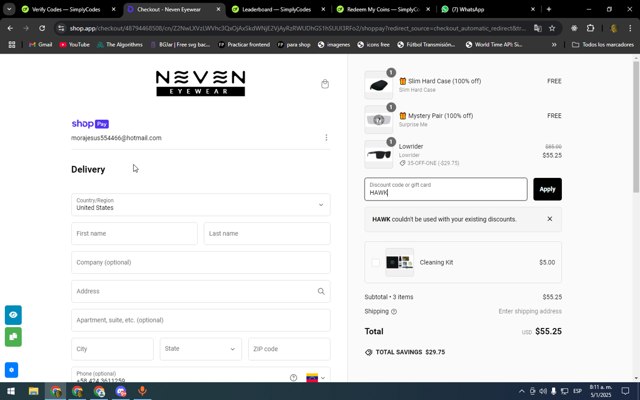Click the Windows Start button
The height and width of the screenshot is (400, 640).
point(11,391)
